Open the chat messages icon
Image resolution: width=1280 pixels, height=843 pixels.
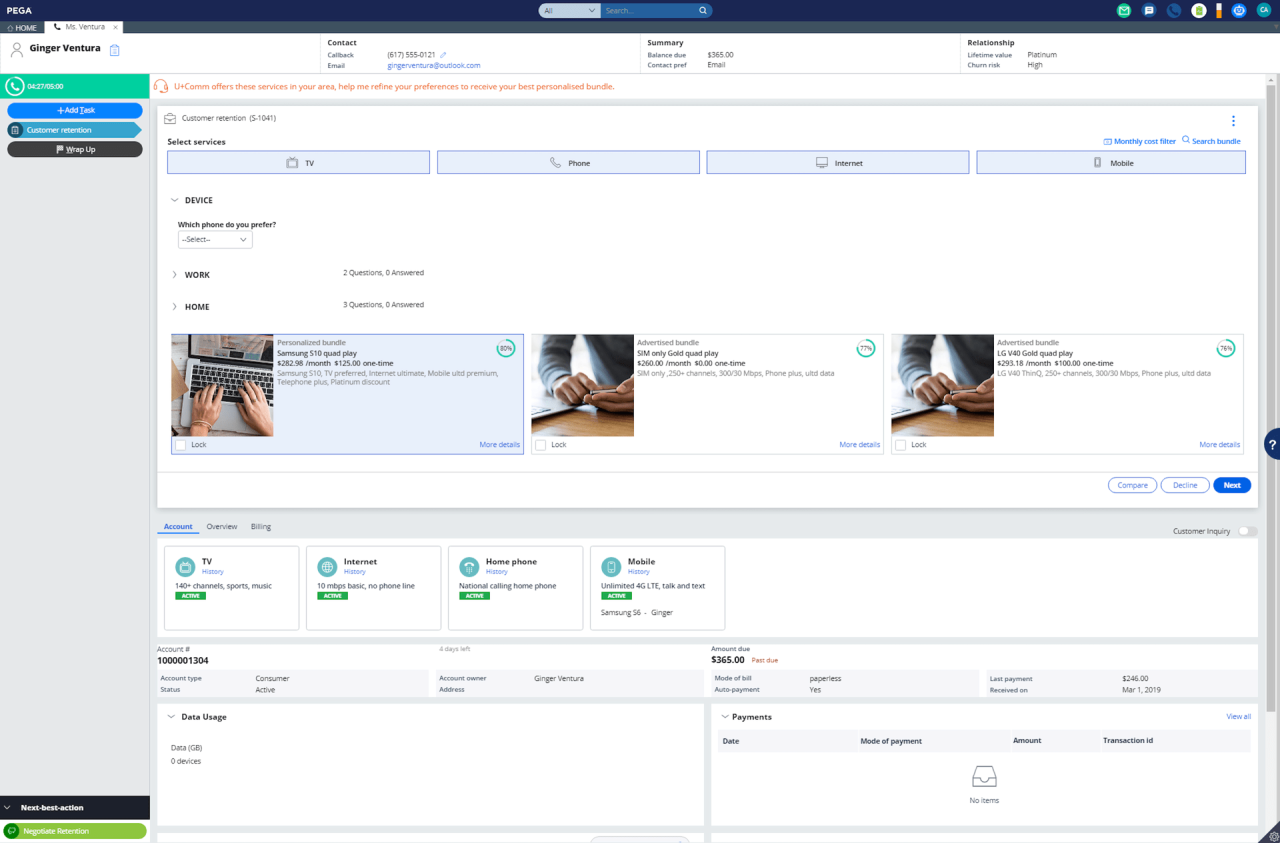[x=1148, y=11]
